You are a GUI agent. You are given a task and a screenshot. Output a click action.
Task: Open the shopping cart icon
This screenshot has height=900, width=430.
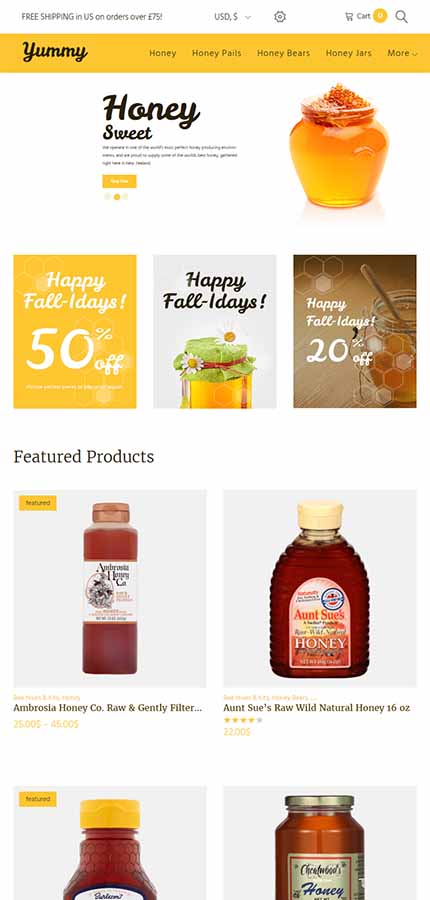[x=349, y=17]
